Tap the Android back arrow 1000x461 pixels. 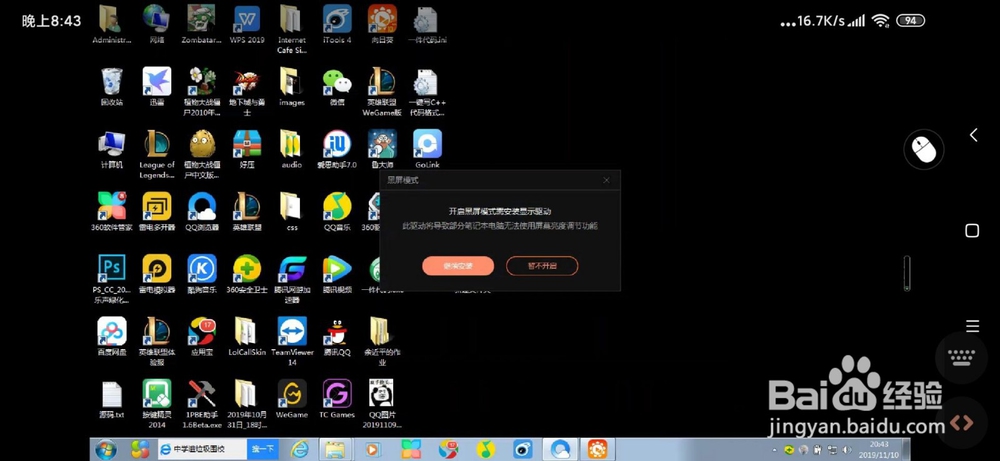(x=973, y=135)
